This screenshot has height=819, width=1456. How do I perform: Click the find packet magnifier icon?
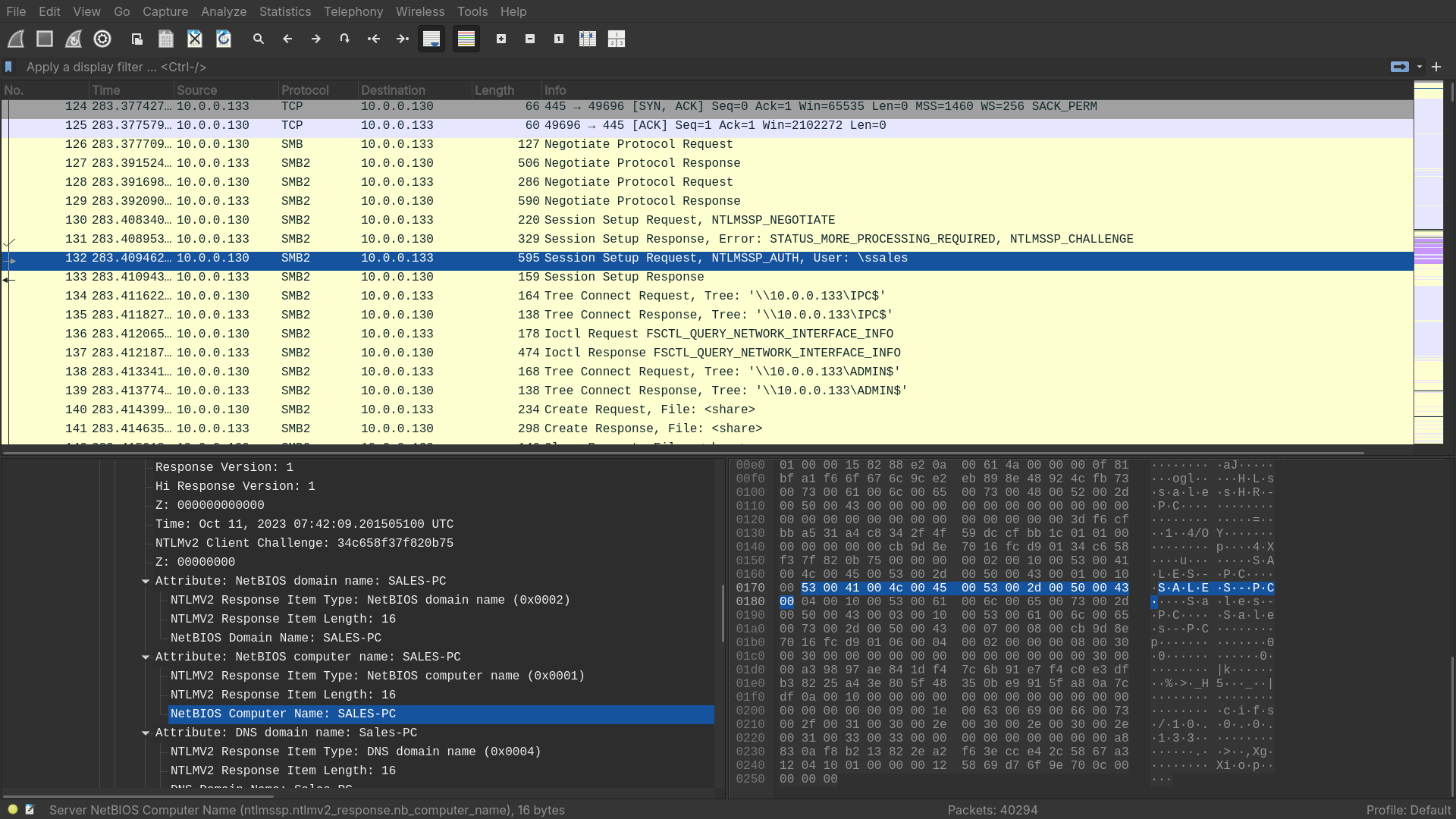(259, 39)
